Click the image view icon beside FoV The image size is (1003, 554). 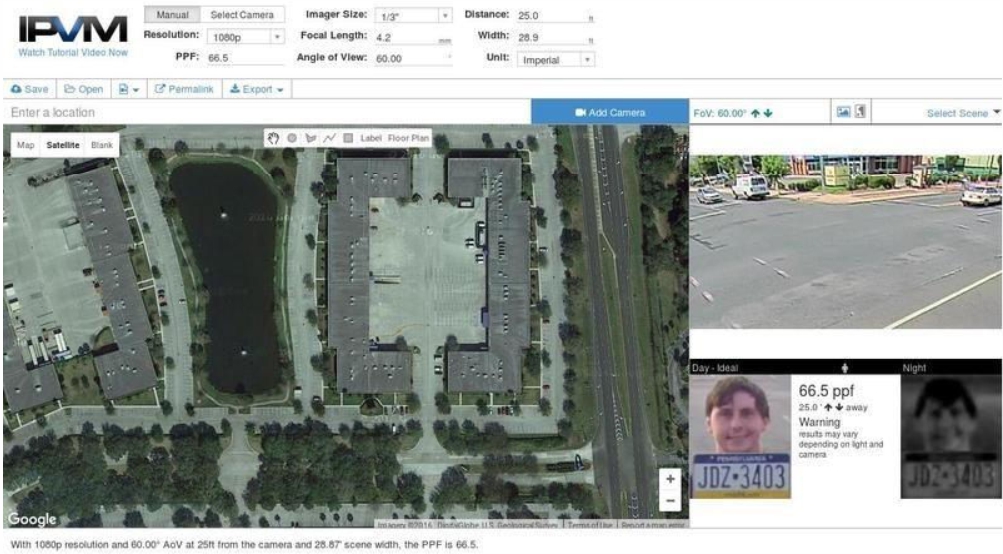coord(843,112)
